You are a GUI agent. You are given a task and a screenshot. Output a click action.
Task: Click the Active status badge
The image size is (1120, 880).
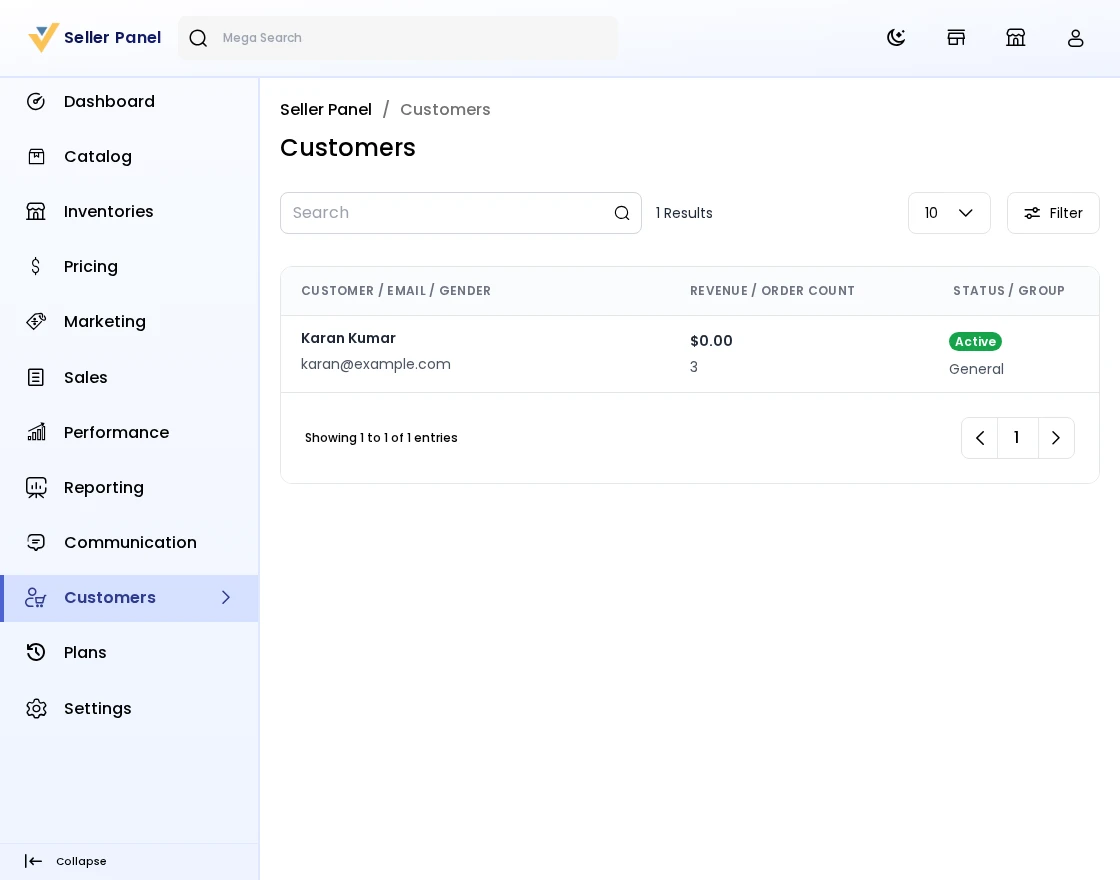coord(975,341)
